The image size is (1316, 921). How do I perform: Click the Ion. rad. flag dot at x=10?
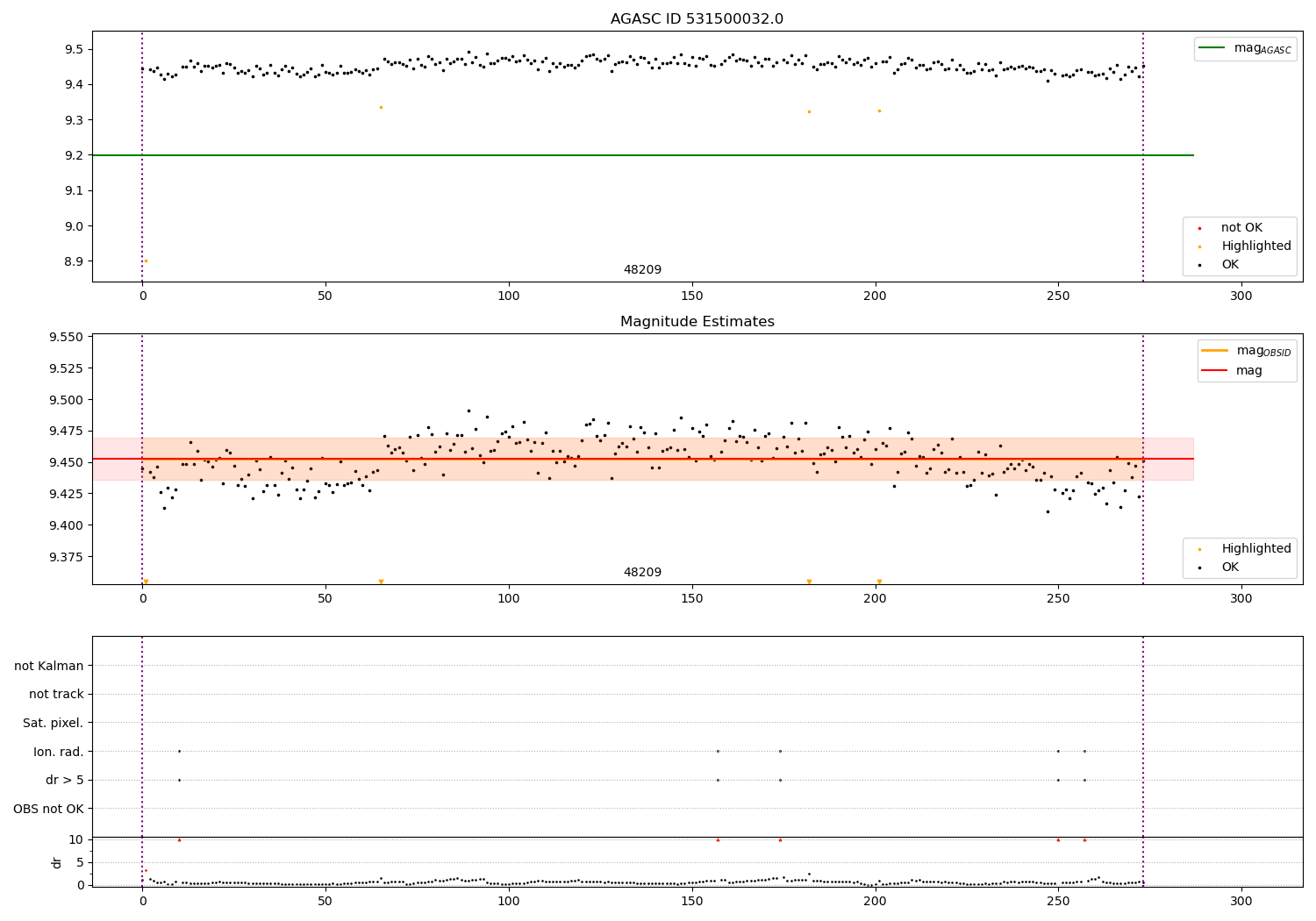point(179,751)
